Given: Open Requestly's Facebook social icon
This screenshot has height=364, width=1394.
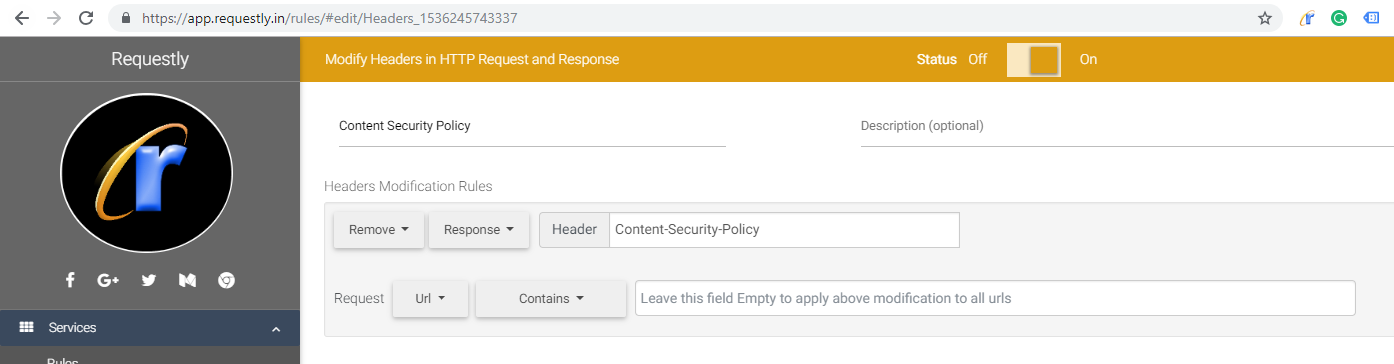Looking at the screenshot, I should pos(70,280).
